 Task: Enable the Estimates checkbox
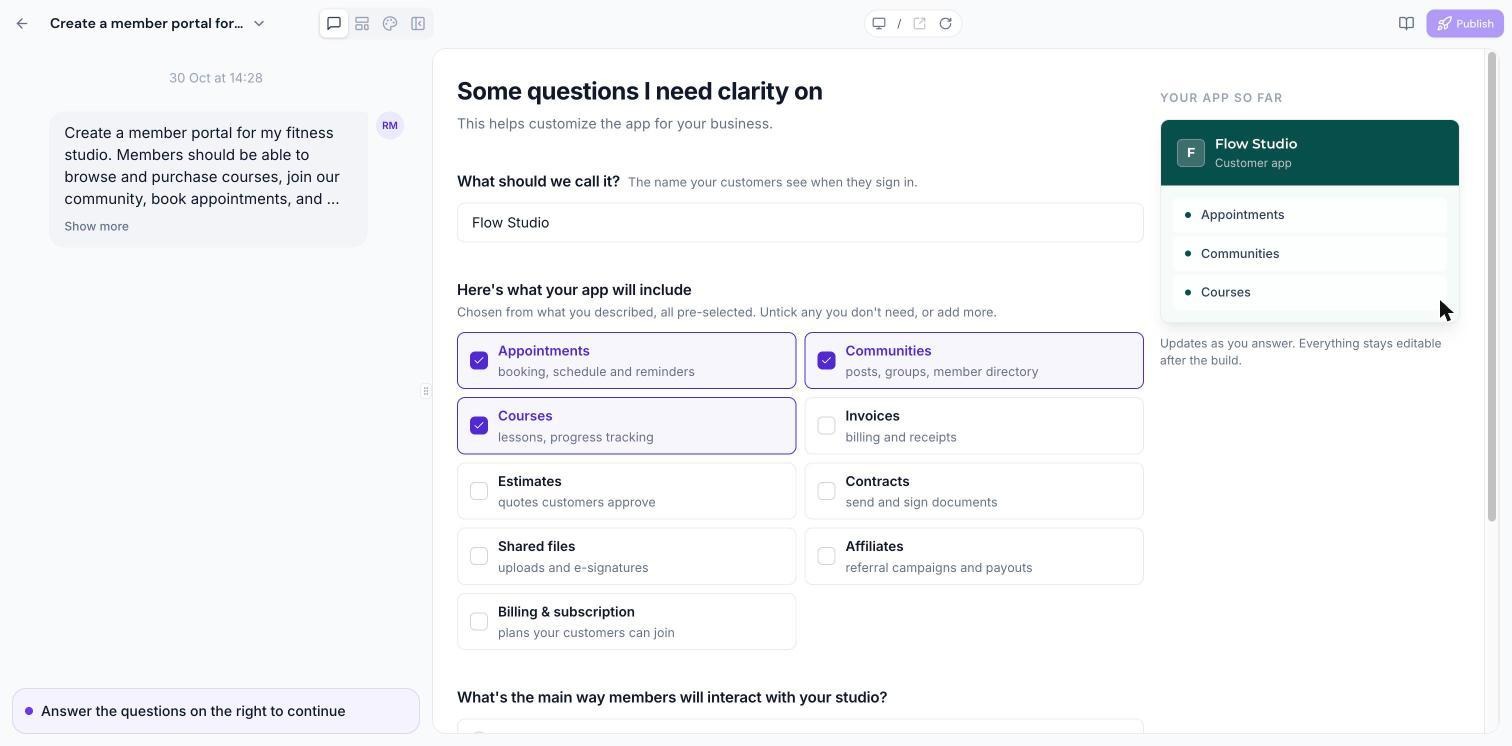click(479, 491)
